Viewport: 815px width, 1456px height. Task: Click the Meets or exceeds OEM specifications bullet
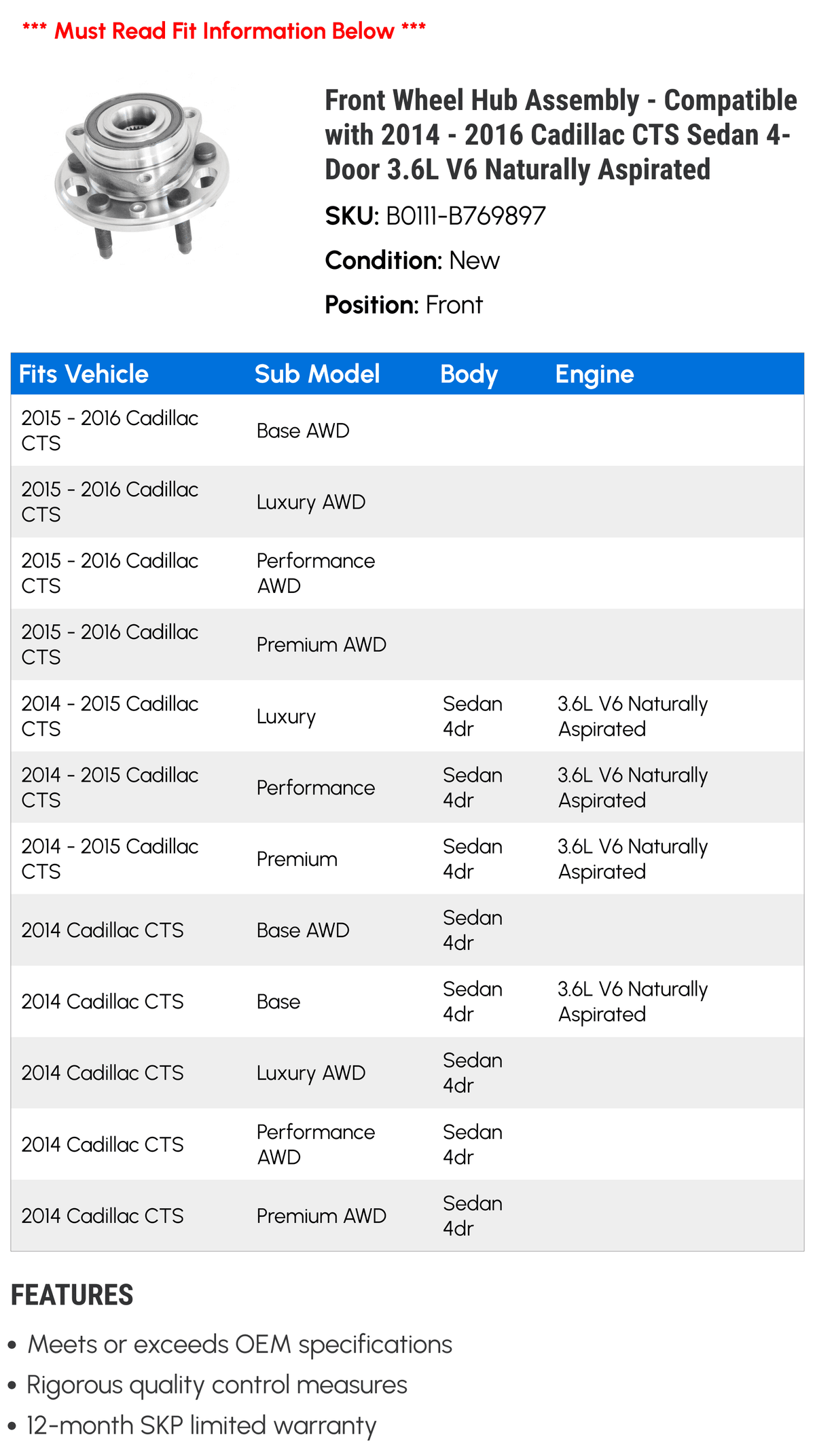pyautogui.click(x=240, y=1345)
